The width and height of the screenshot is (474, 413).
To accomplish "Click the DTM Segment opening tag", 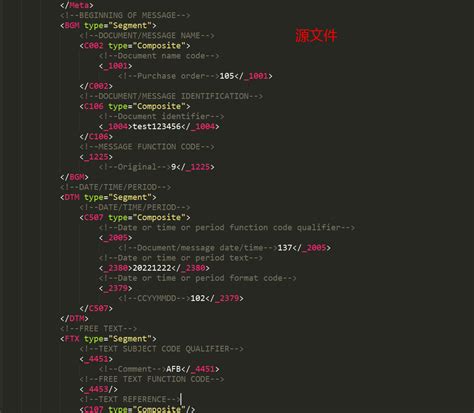I will [x=108, y=197].
